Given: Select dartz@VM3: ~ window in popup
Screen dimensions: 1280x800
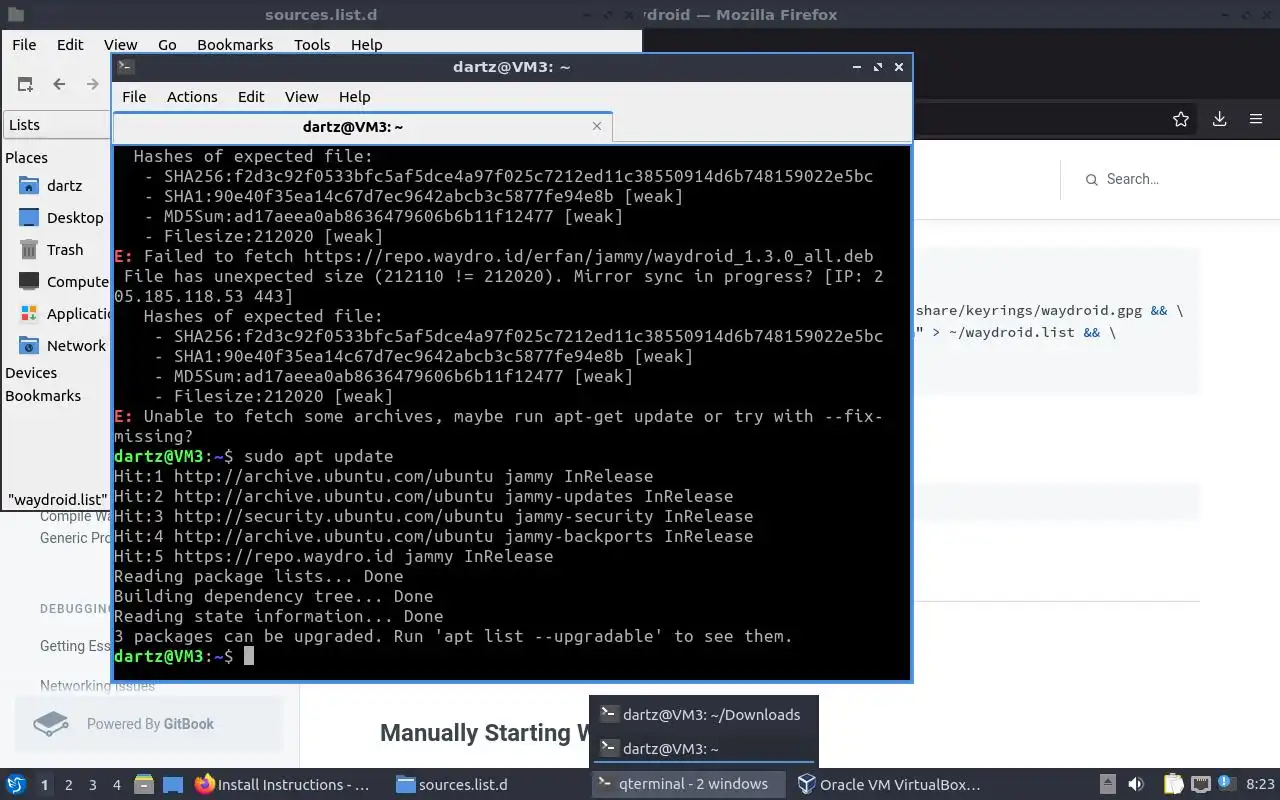Looking at the screenshot, I should click(x=704, y=748).
